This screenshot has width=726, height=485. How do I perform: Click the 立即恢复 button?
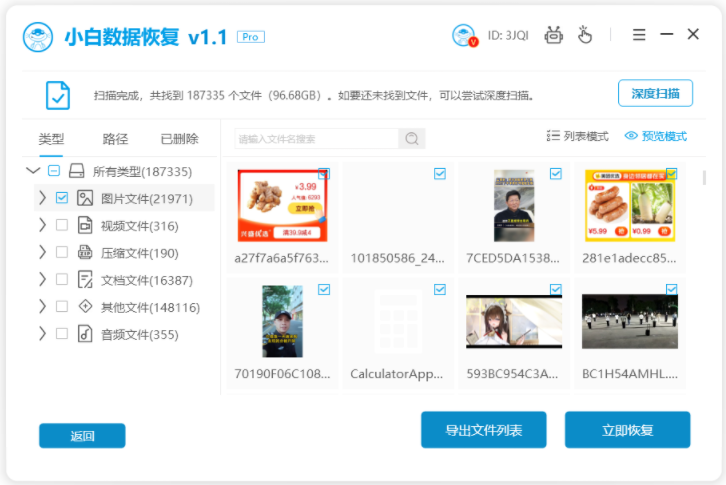[627, 430]
